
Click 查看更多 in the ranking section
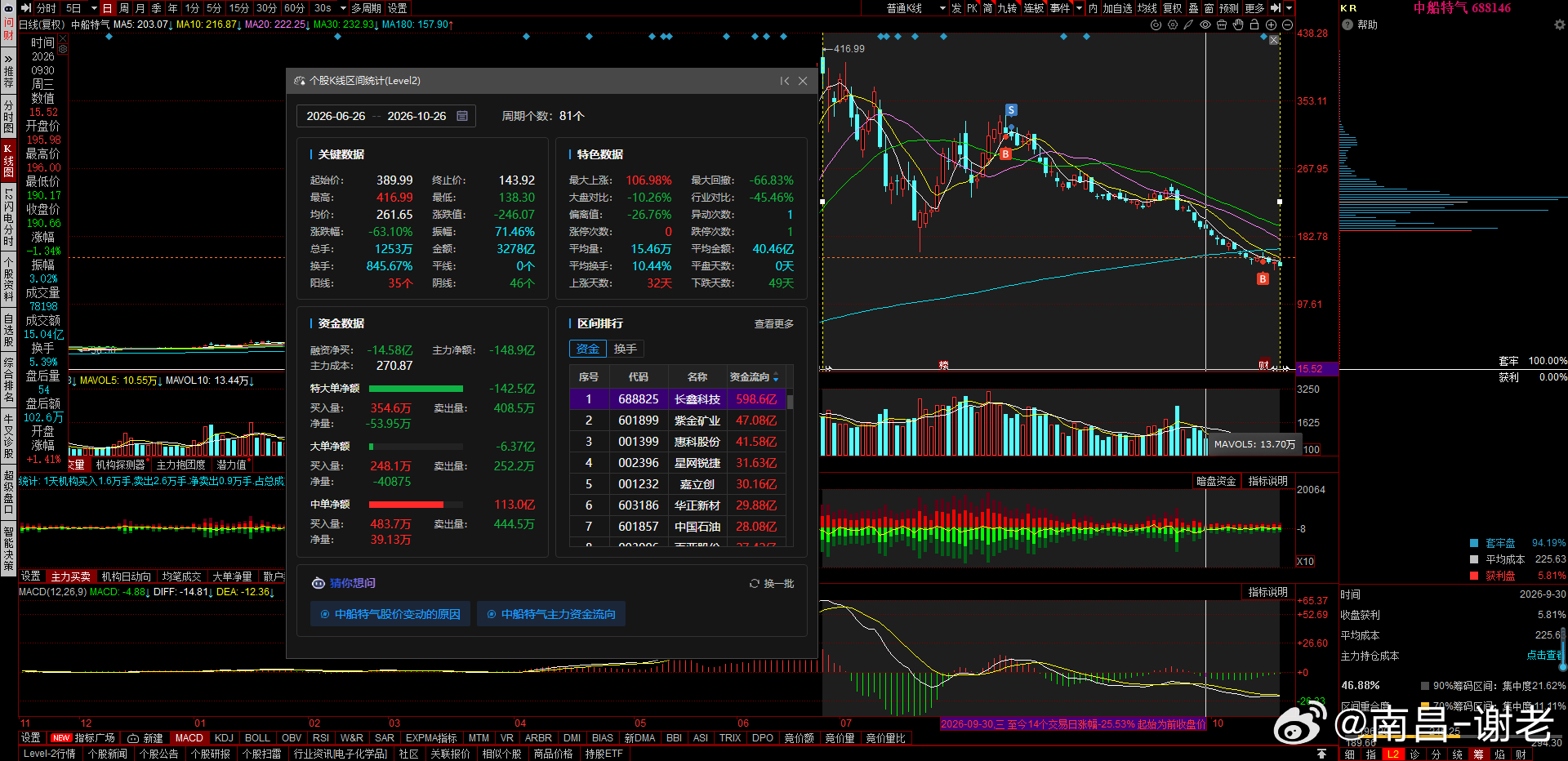point(773,324)
